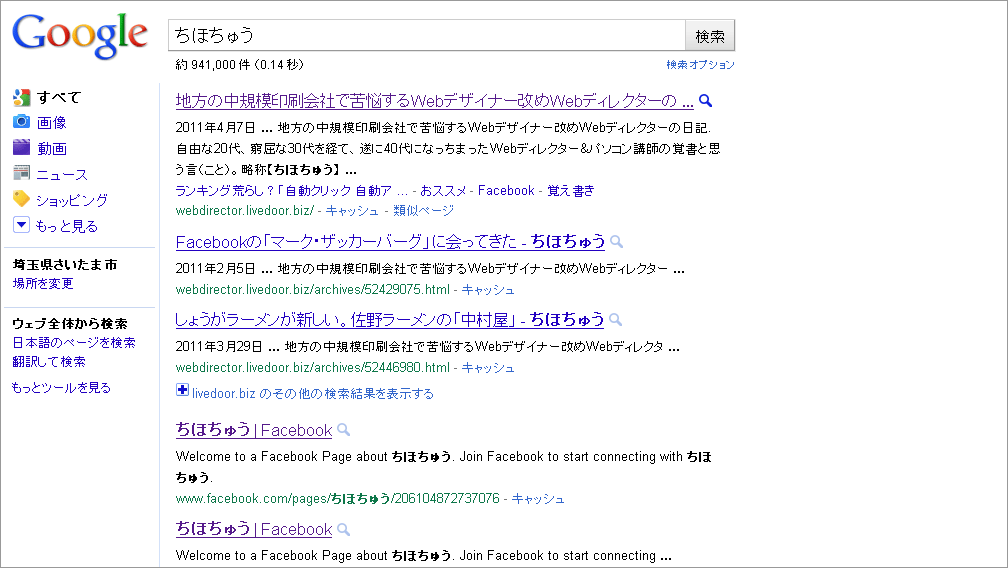This screenshot has width=1008, height=568.
Task: Click the 2011年2月5日 date text
Action: point(215,269)
